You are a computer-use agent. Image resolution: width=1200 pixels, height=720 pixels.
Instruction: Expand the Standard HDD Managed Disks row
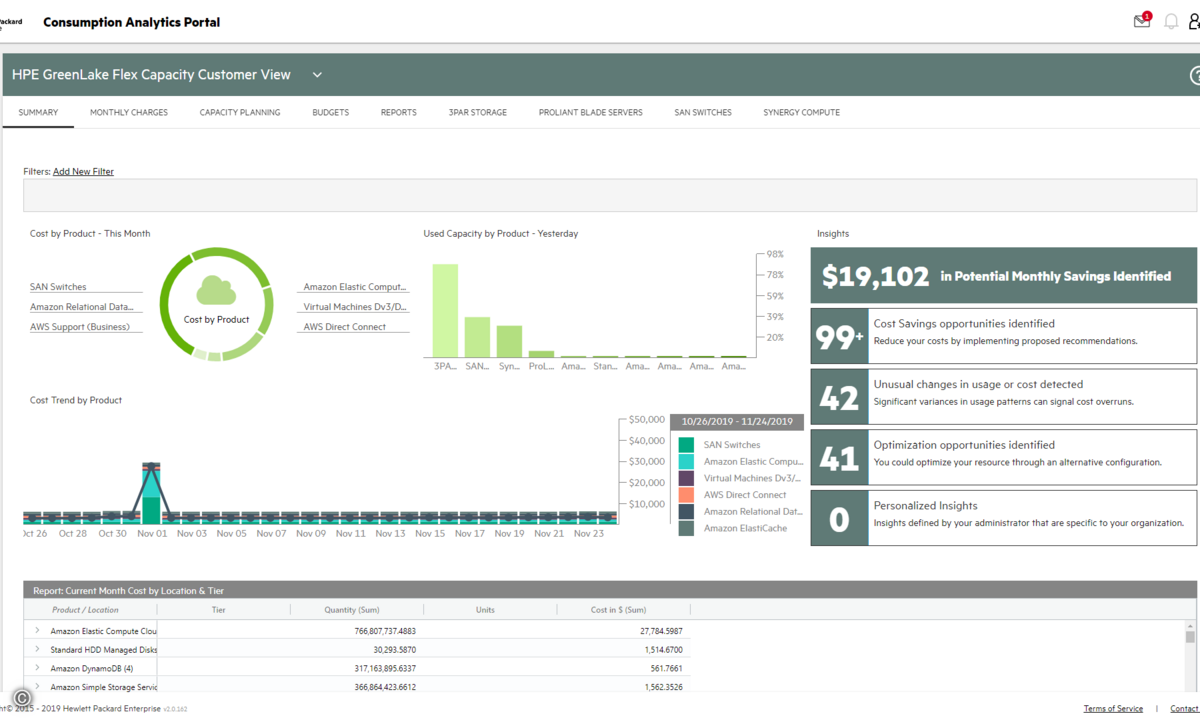(37, 649)
